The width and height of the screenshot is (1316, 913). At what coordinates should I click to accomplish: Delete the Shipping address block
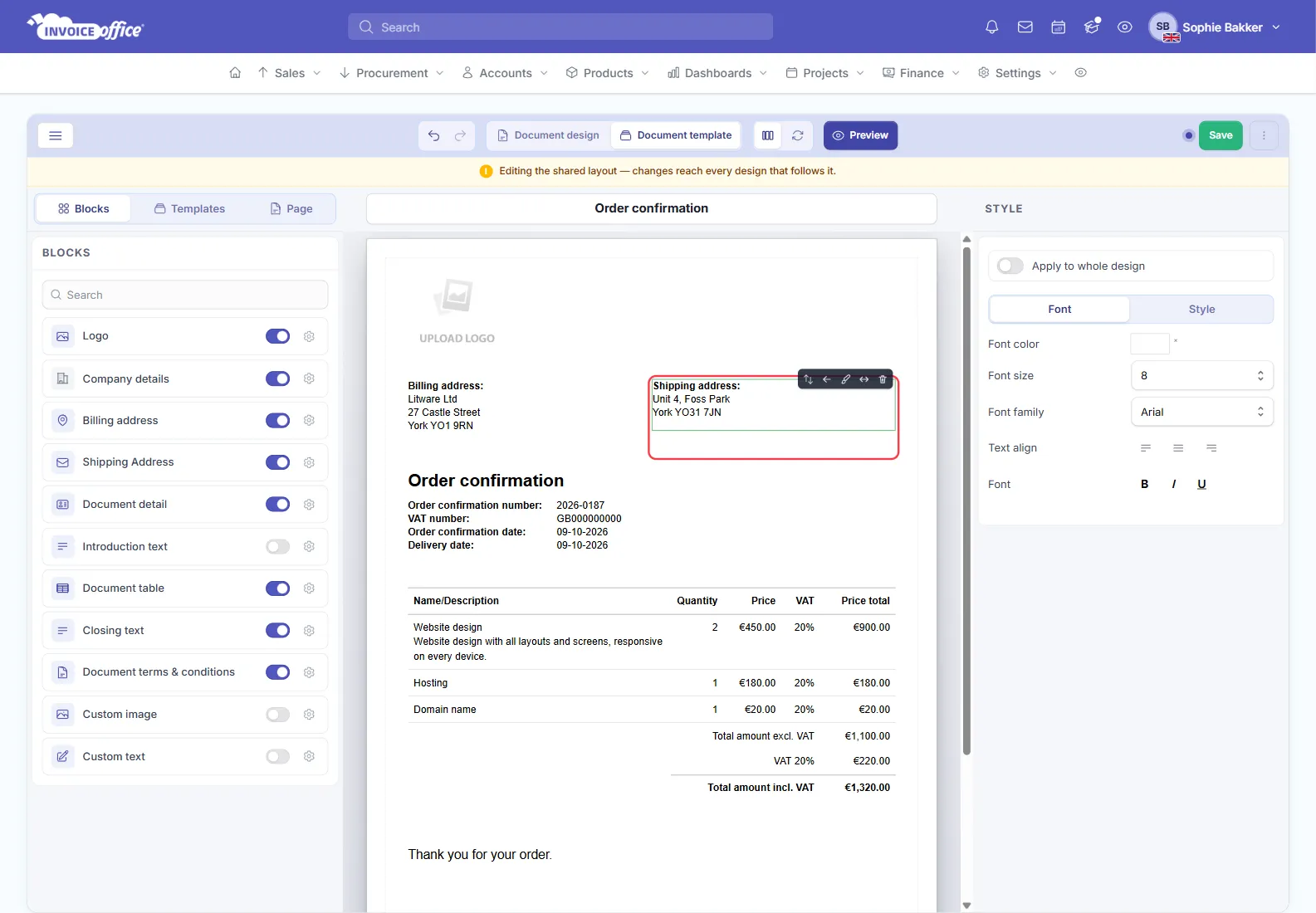(883, 379)
